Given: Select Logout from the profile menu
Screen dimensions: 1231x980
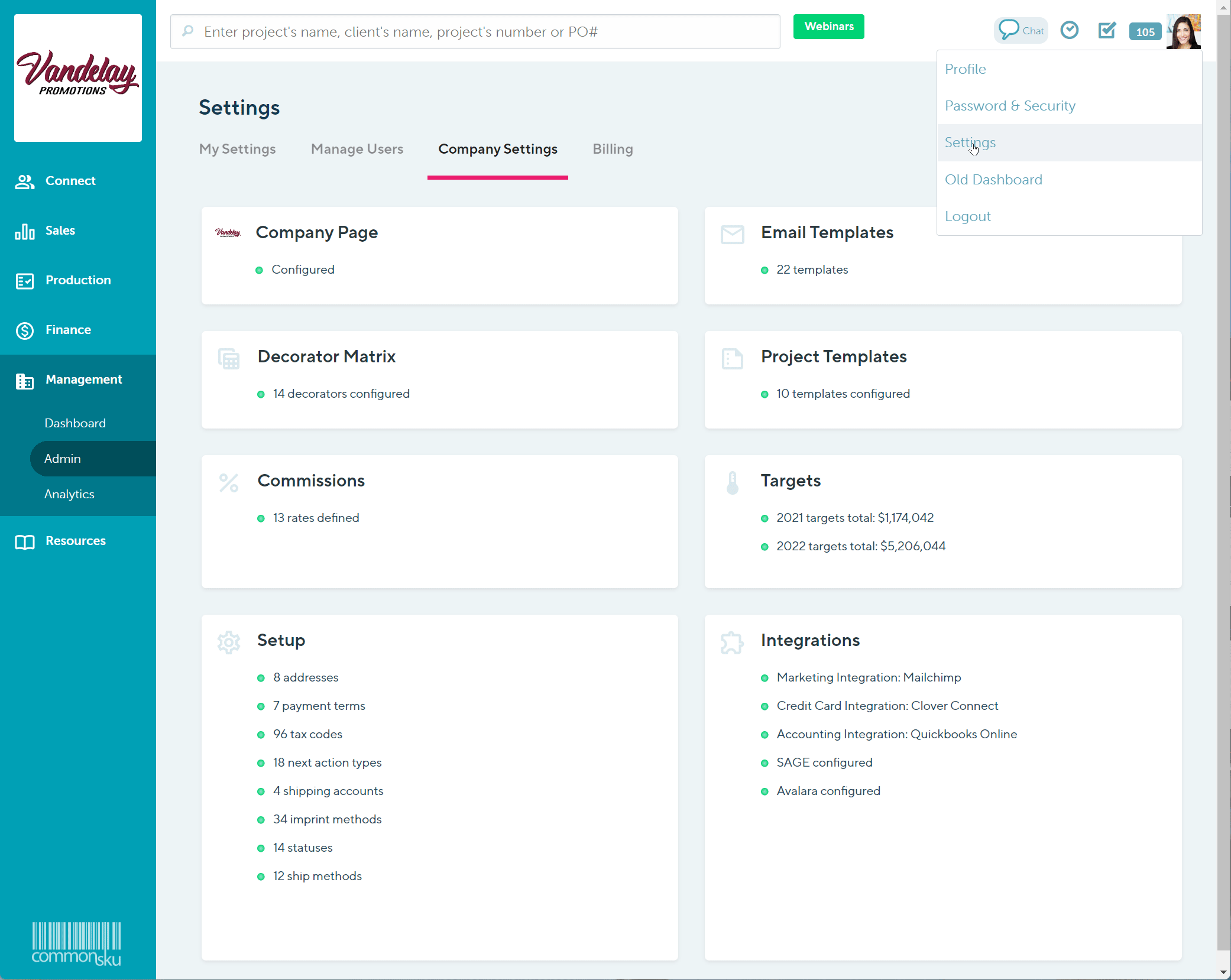Looking at the screenshot, I should point(968,216).
